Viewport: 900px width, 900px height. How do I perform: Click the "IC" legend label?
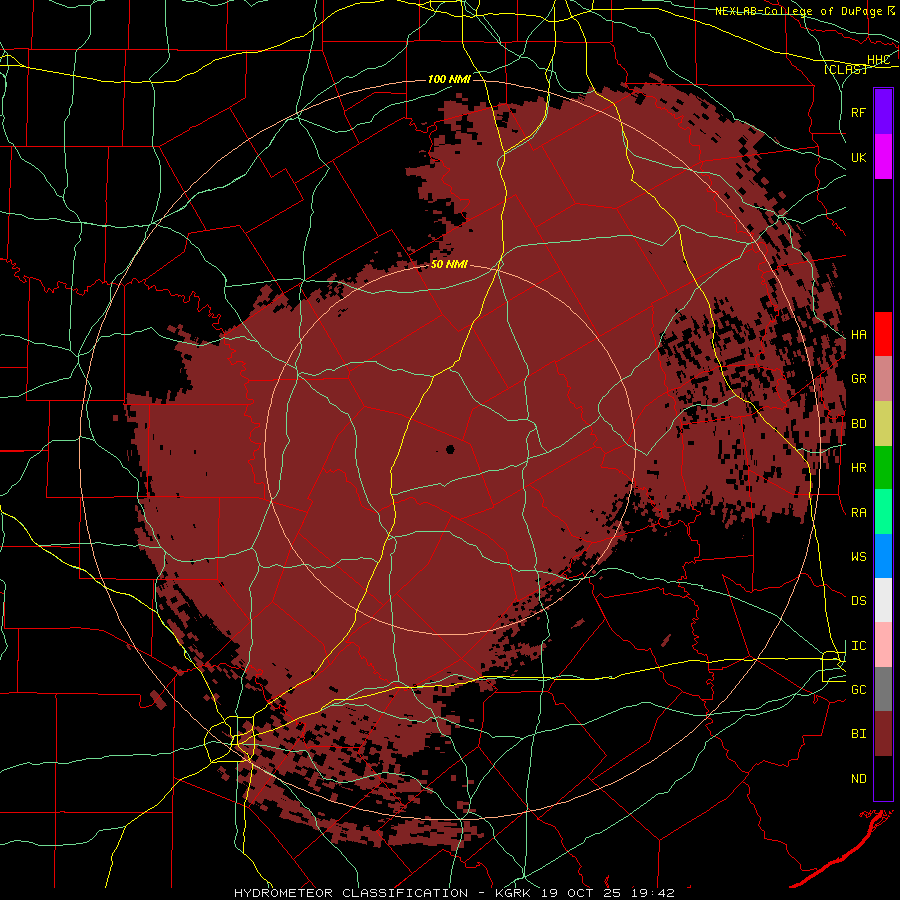[x=859, y=646]
